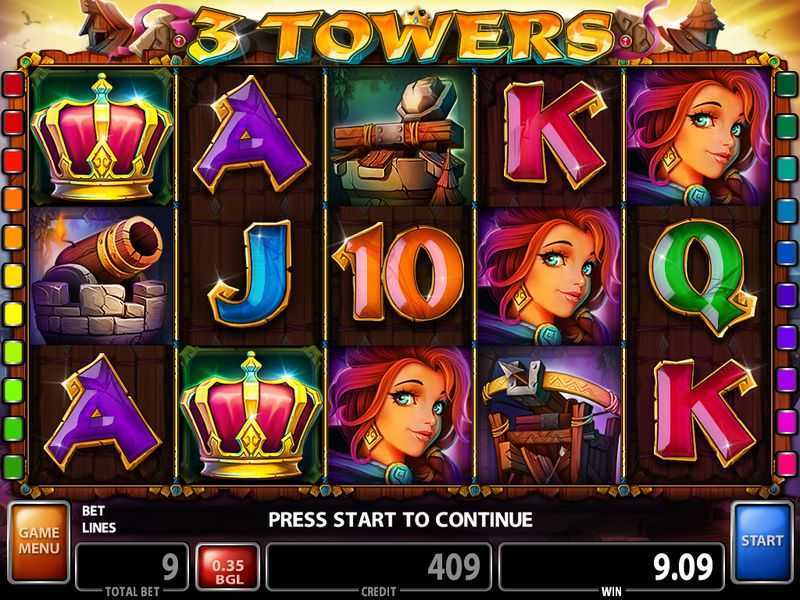Select the pink payline marker at bottom right

pos(786,463)
